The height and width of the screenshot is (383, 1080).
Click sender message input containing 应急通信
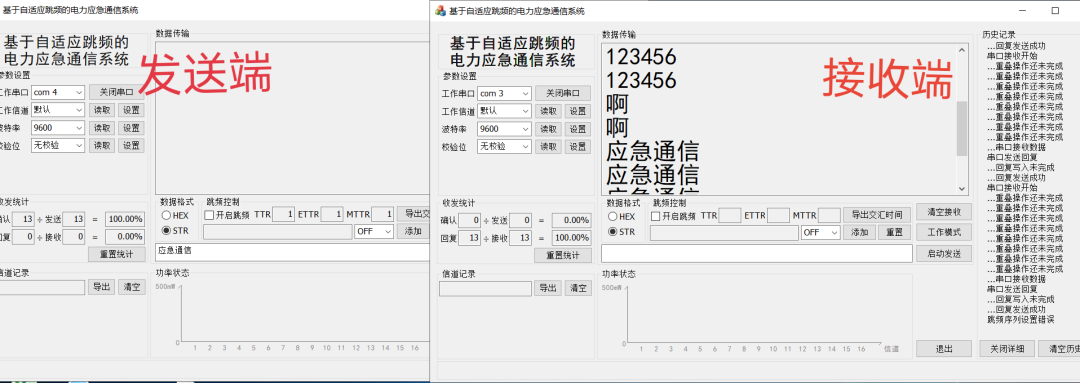(292, 252)
